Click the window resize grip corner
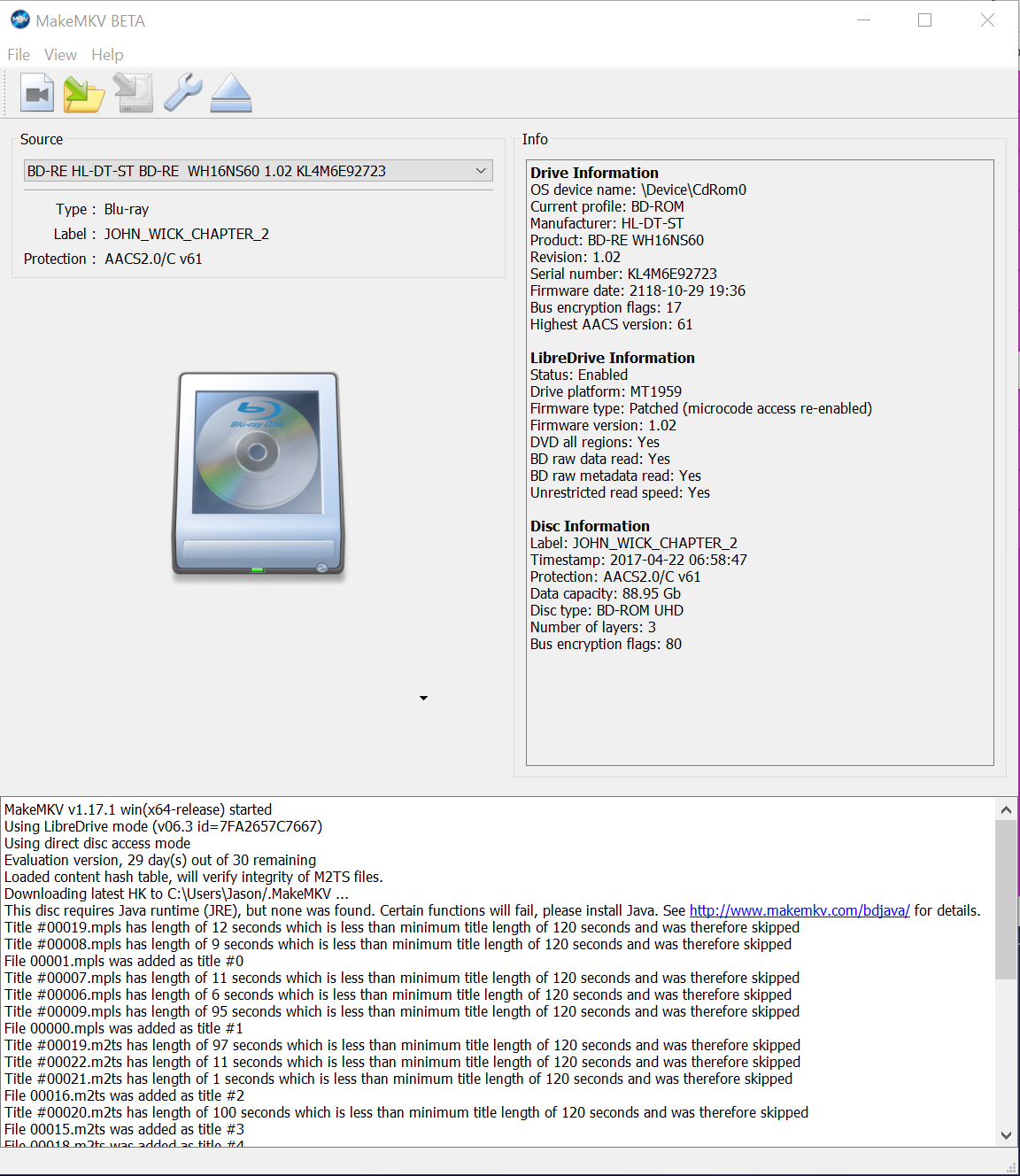The width and height of the screenshot is (1020, 1176). pyautogui.click(x=1011, y=1167)
